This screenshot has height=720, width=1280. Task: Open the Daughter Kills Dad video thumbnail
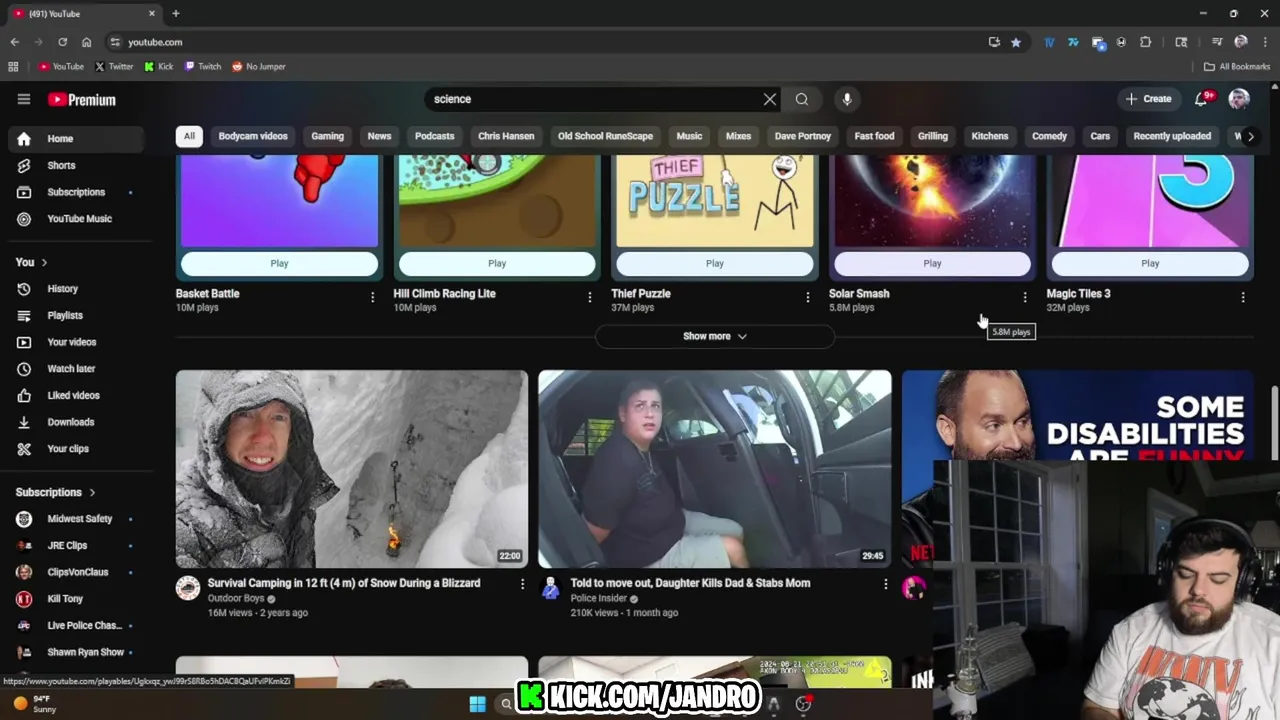(x=714, y=469)
